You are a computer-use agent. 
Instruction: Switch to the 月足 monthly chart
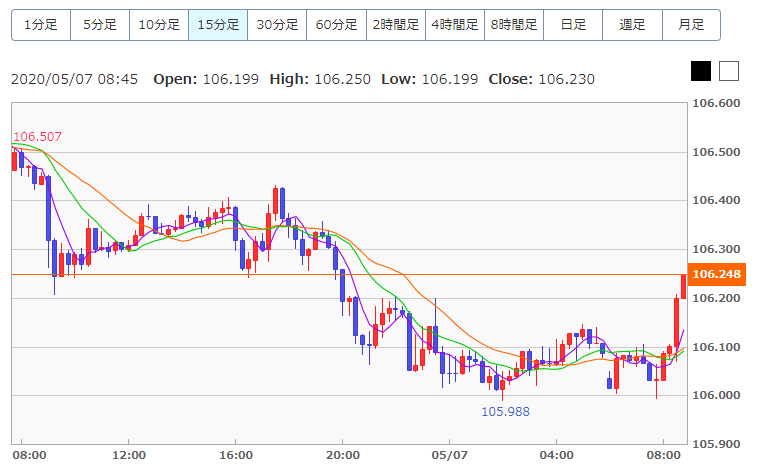(691, 25)
